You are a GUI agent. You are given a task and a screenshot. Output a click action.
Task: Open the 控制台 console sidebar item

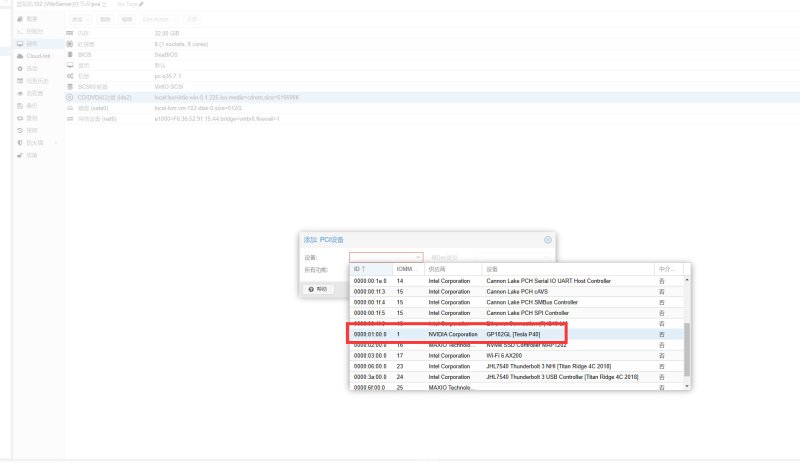[x=32, y=32]
